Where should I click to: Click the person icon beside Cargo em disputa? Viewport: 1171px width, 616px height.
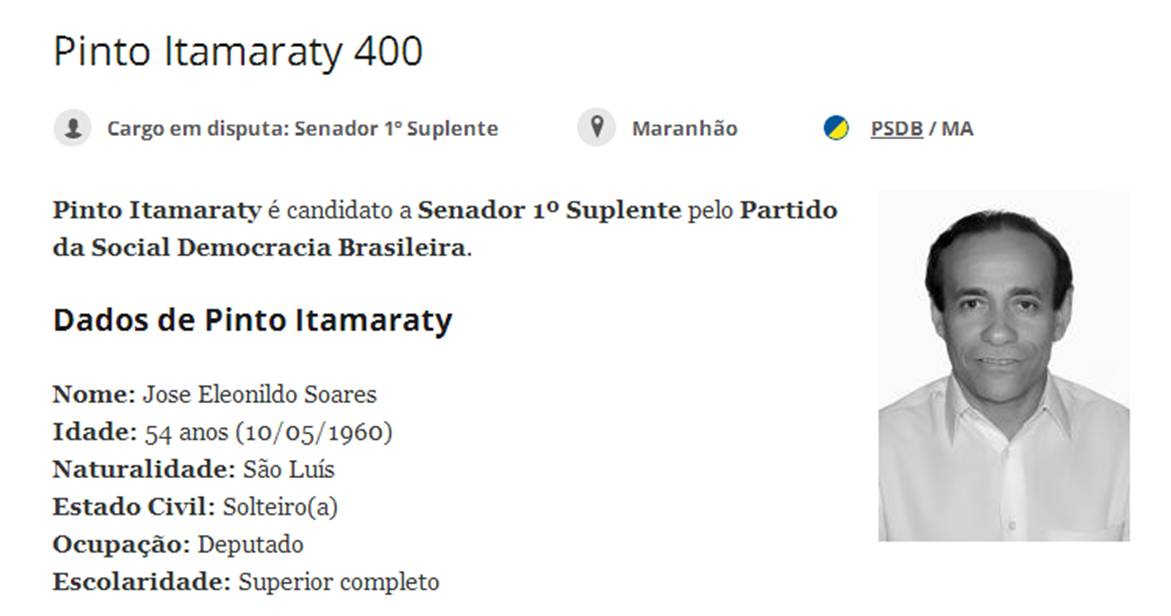pyautogui.click(x=72, y=128)
